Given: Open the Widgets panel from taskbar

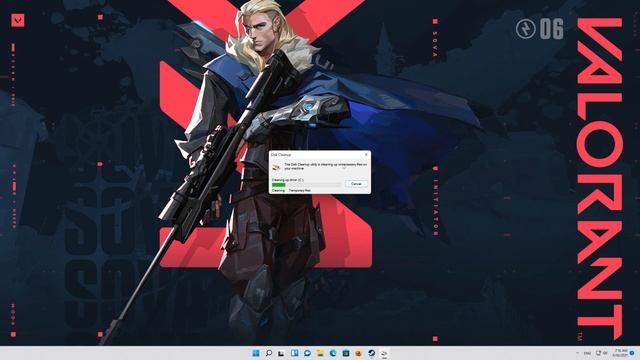Looking at the screenshot, I should [294, 353].
